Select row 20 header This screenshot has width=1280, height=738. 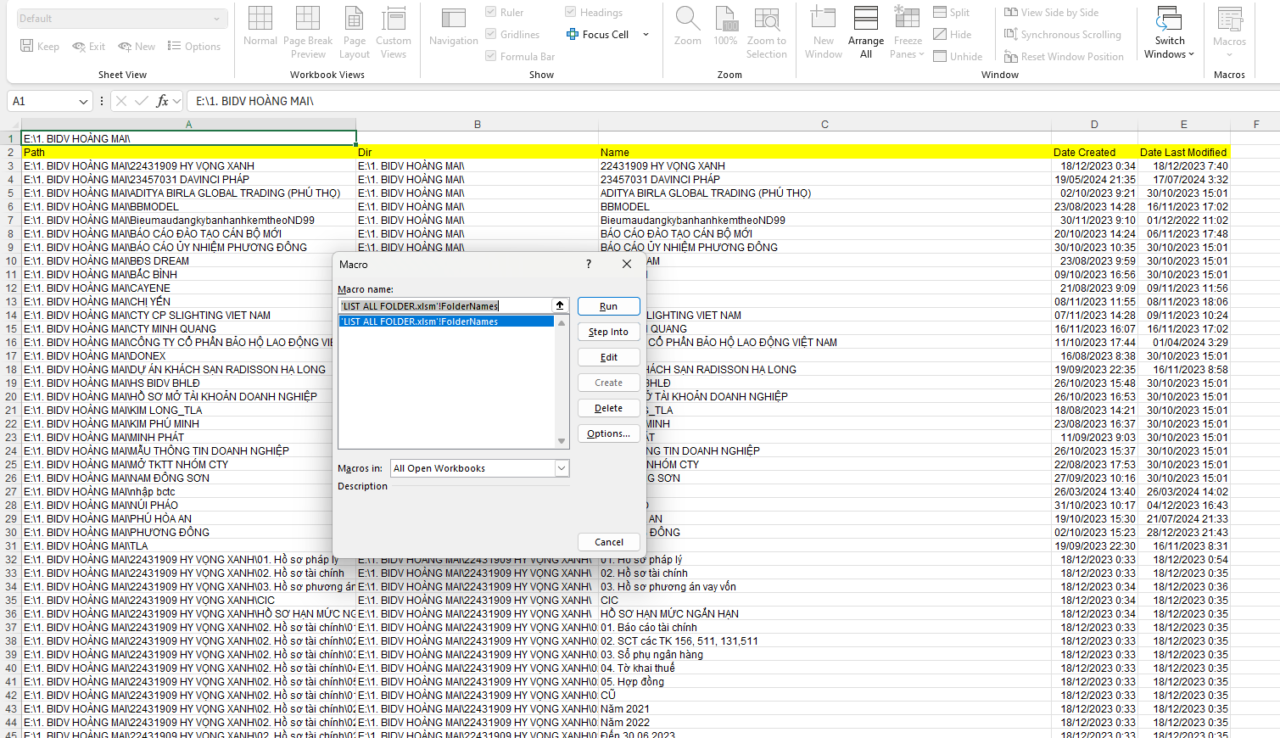(10, 396)
